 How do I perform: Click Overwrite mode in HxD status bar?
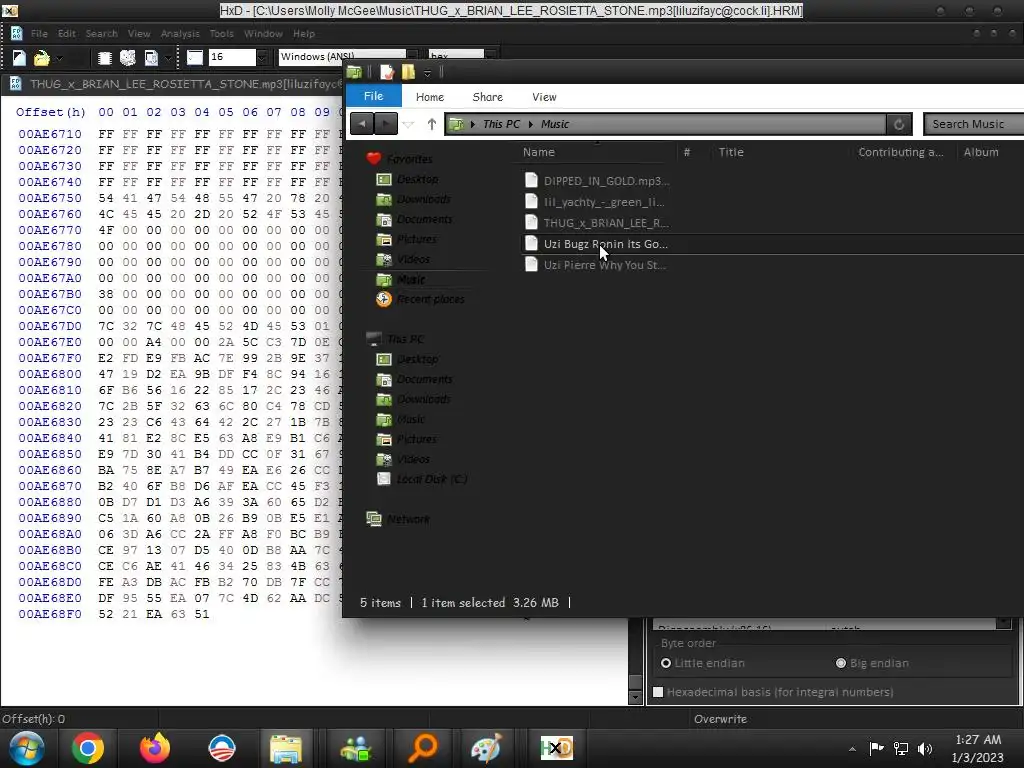pyautogui.click(x=720, y=718)
